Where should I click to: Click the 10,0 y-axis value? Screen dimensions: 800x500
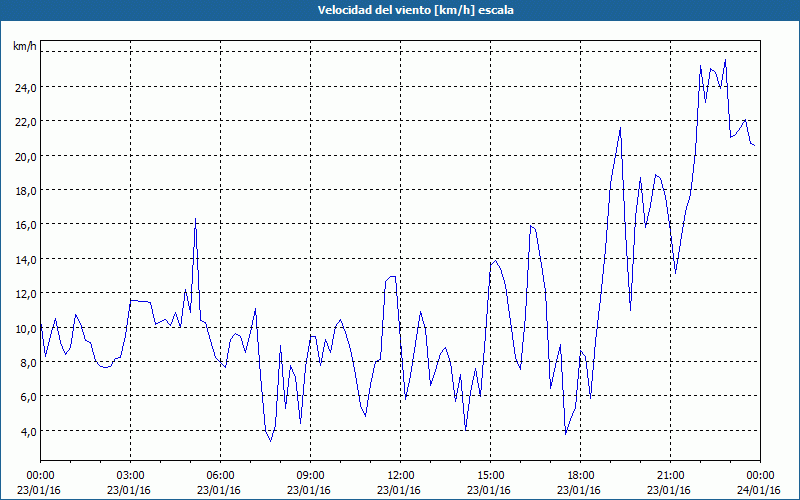click(x=26, y=329)
